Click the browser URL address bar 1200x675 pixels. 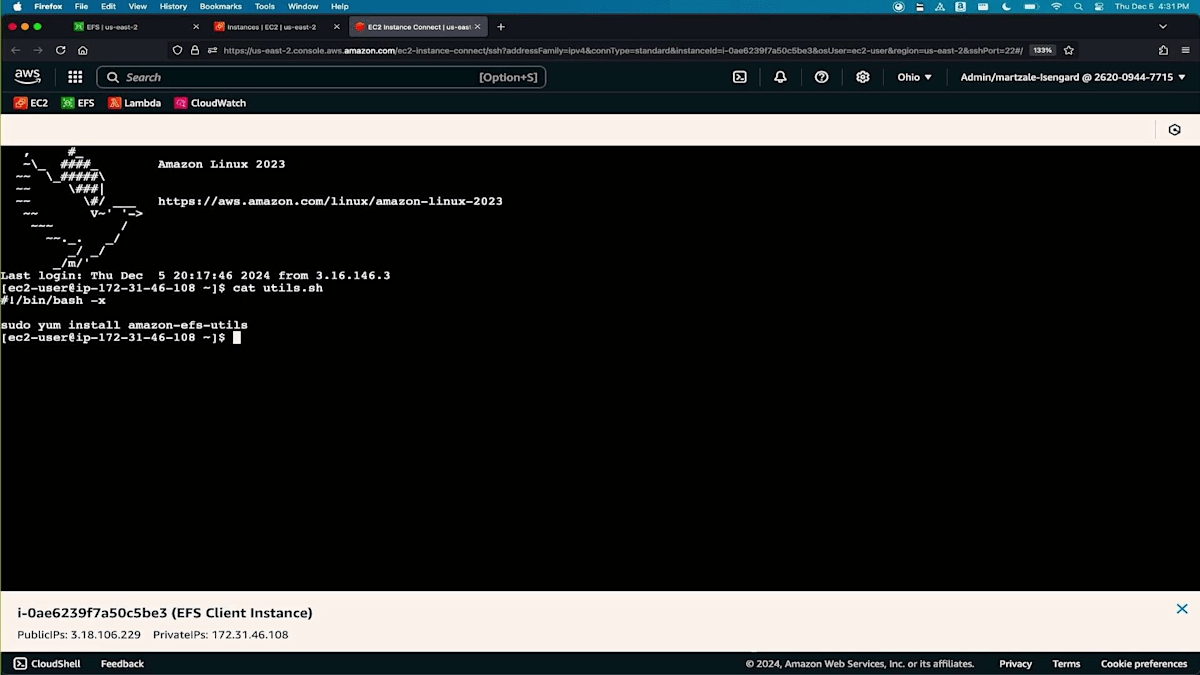[x=622, y=50]
